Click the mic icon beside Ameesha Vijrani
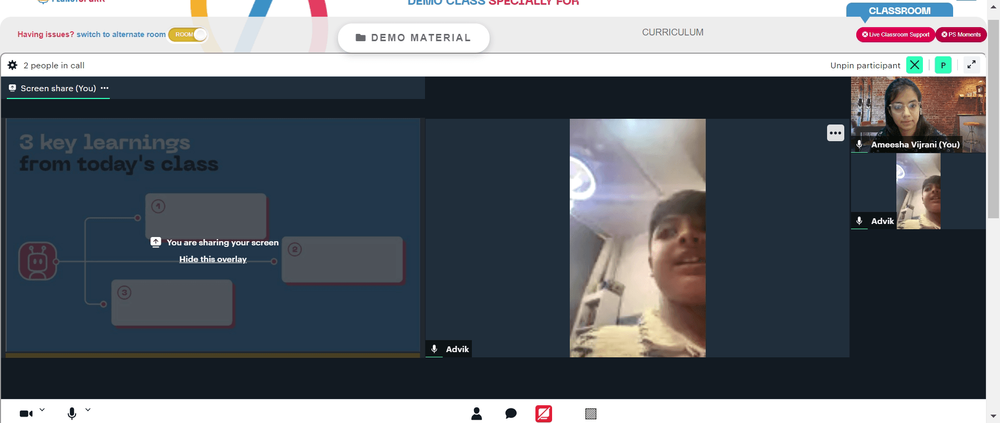Image resolution: width=1000 pixels, height=423 pixels. click(859, 145)
